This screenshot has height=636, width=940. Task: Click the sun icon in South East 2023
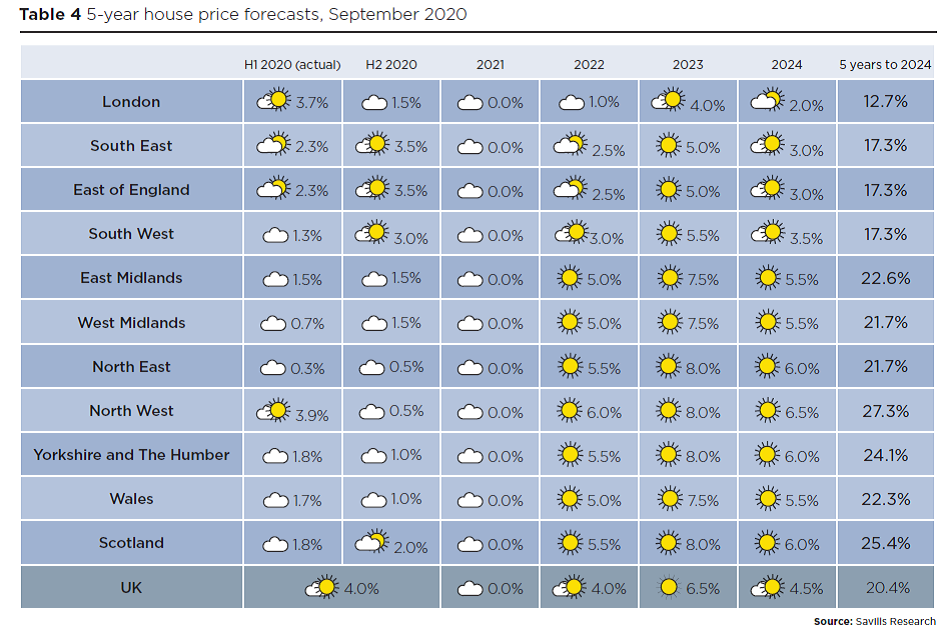(668, 146)
